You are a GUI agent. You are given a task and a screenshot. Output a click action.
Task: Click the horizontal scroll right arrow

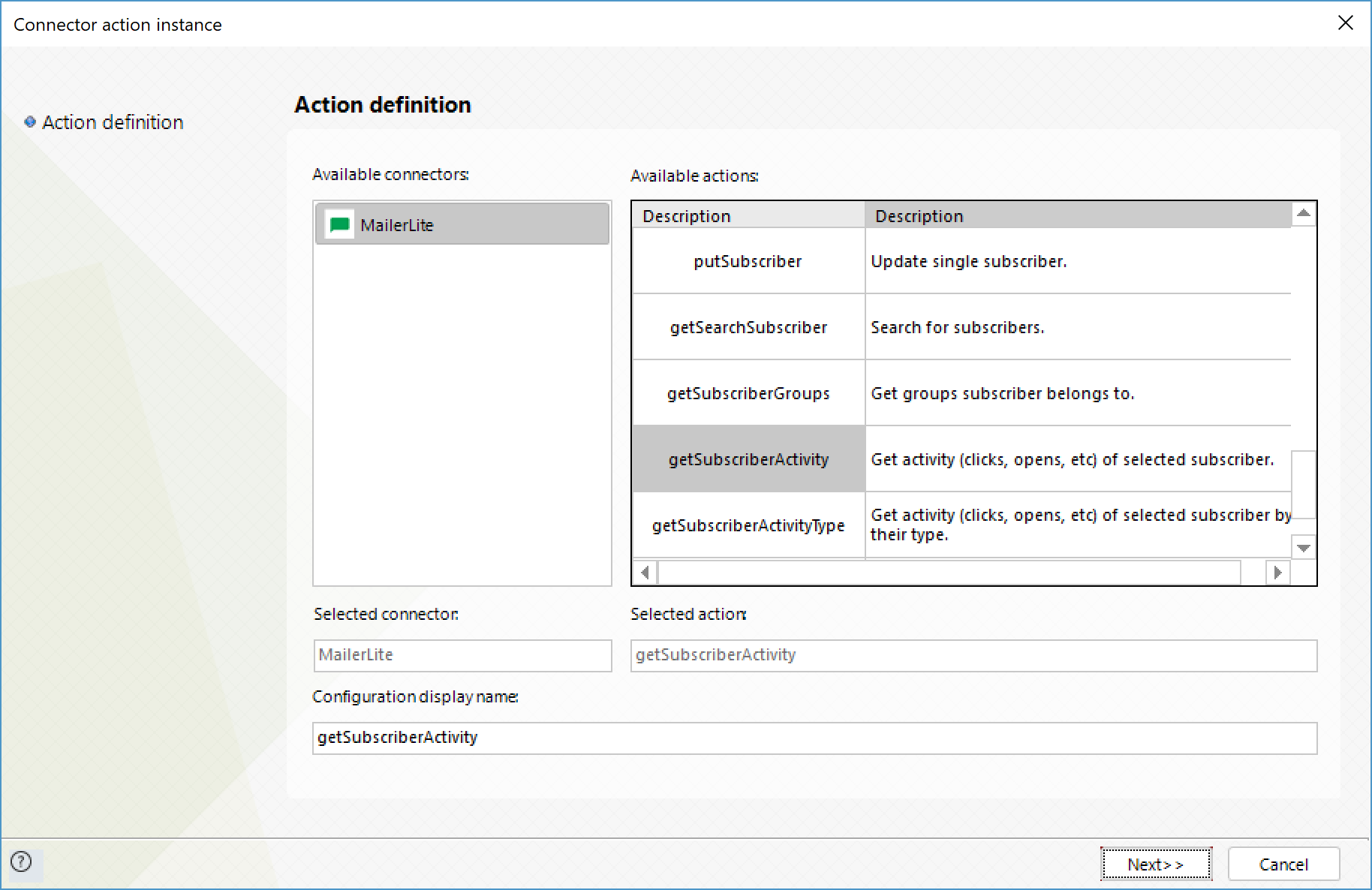(x=1277, y=573)
